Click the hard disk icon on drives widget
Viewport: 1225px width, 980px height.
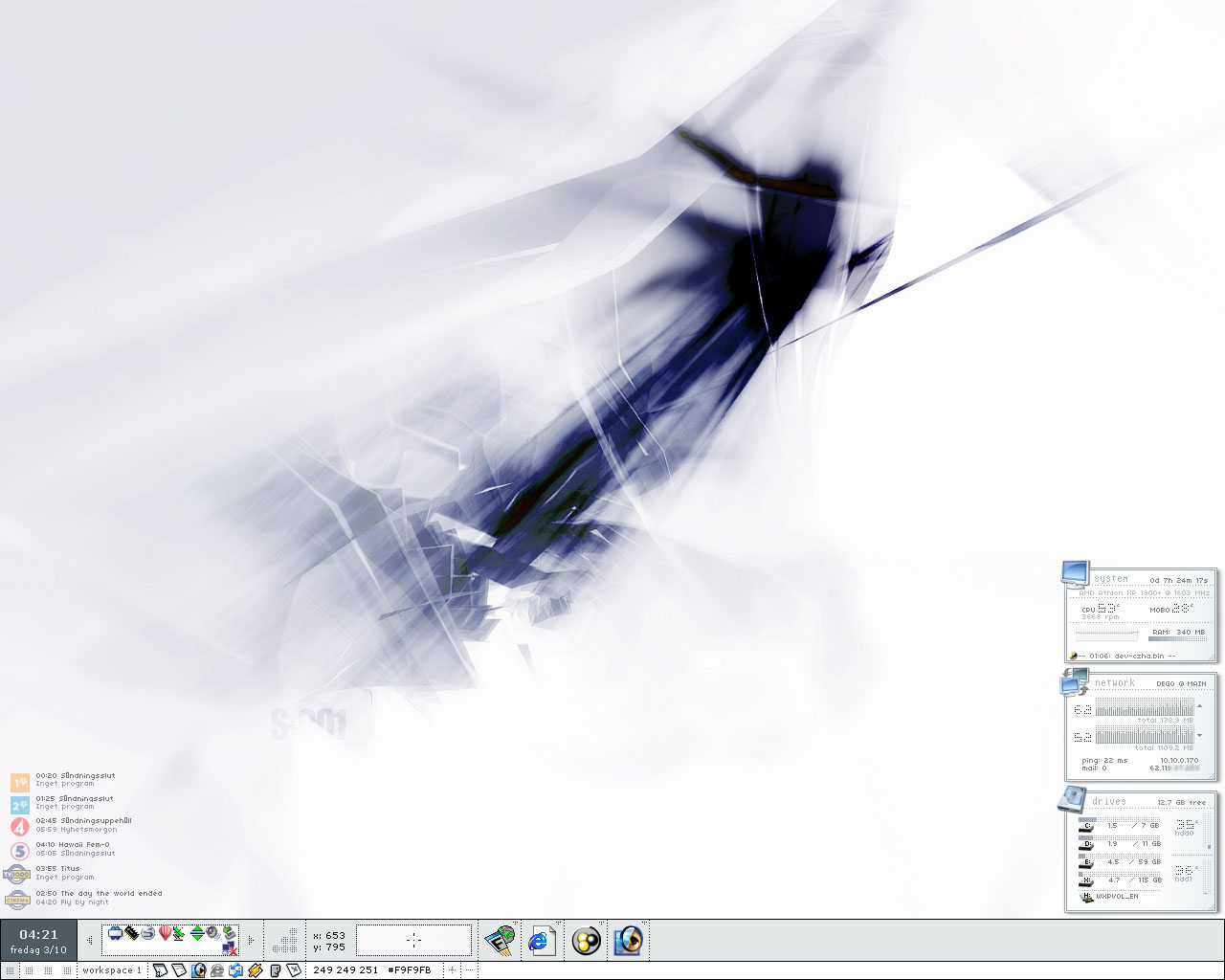(x=1073, y=799)
